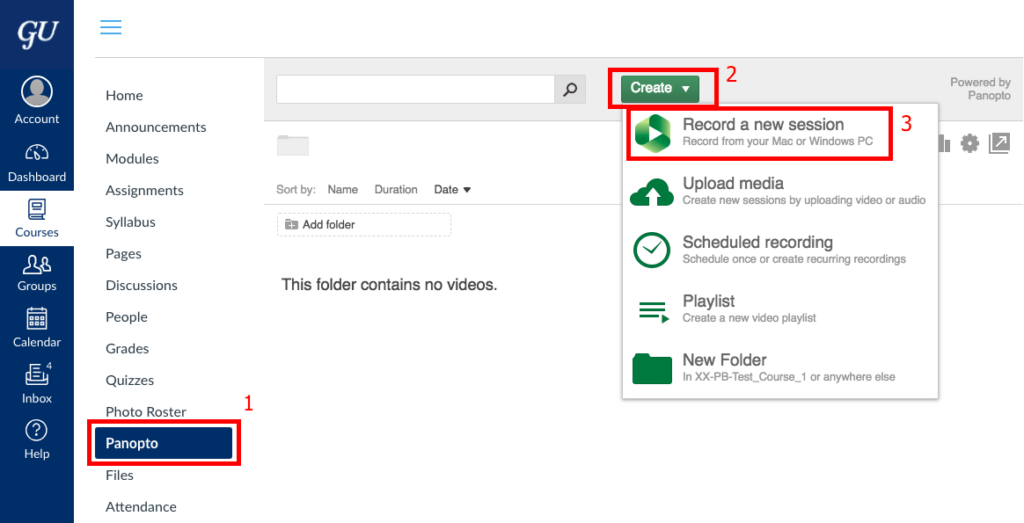Open Panopto in a new window icon
The image size is (1024, 523).
tap(999, 144)
